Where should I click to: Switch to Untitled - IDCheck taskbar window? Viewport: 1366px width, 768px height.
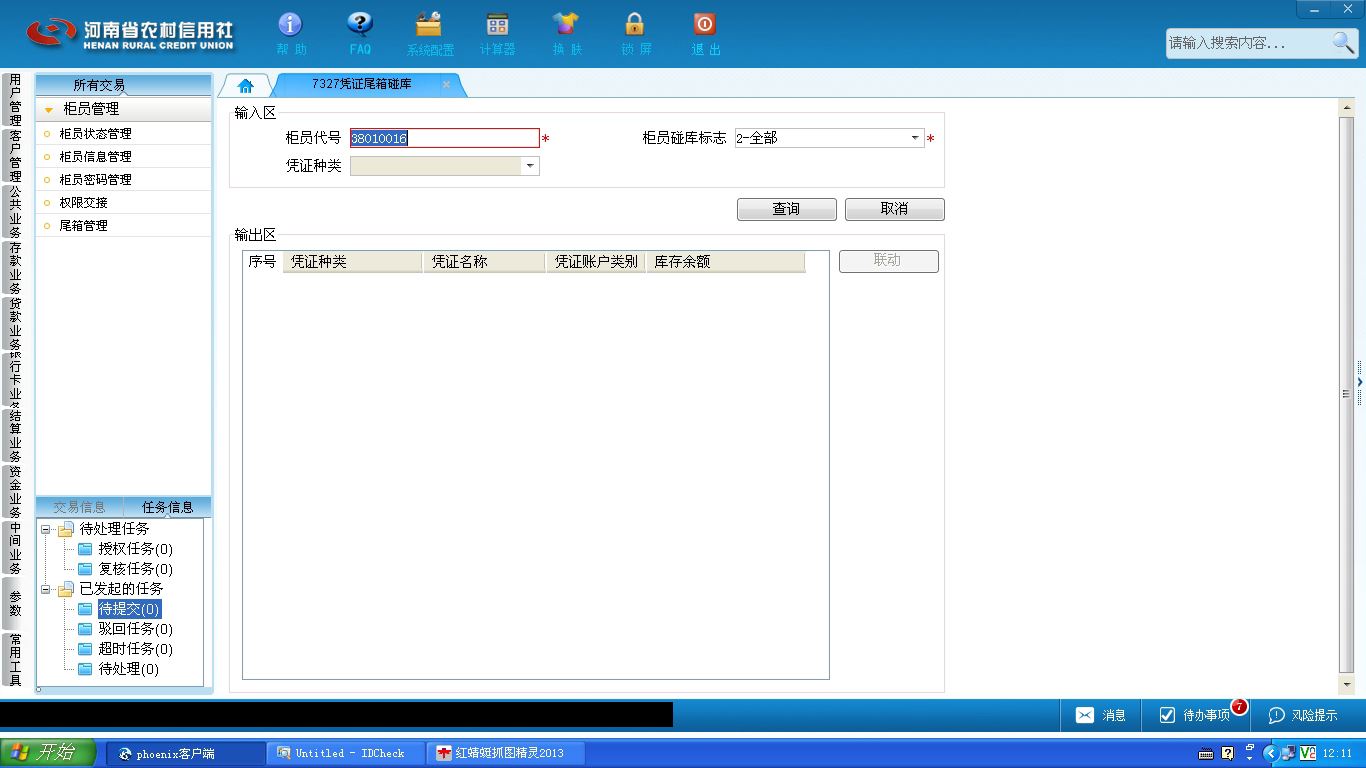(346, 753)
